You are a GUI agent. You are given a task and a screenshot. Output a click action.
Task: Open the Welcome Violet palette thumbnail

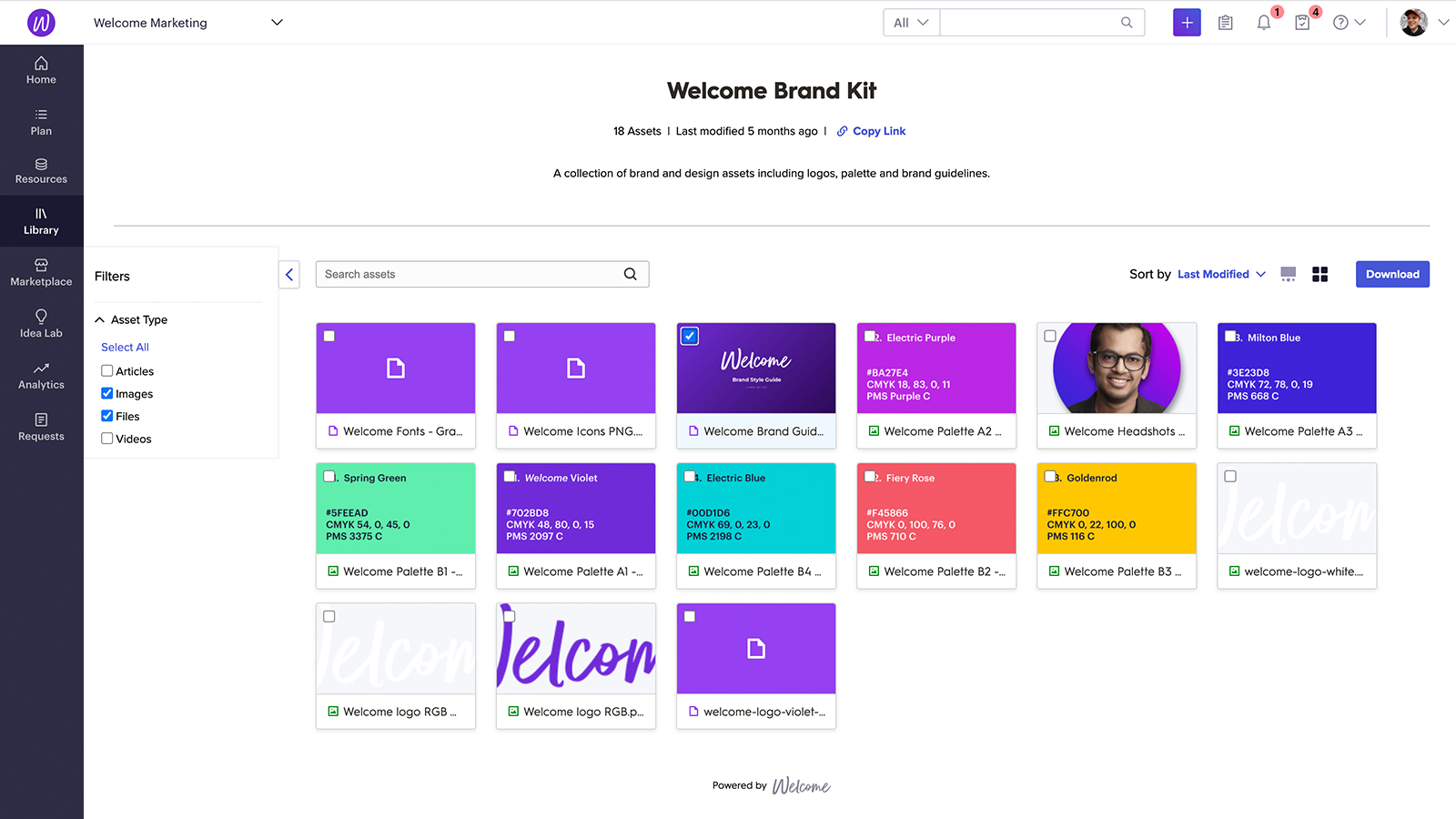tap(576, 508)
